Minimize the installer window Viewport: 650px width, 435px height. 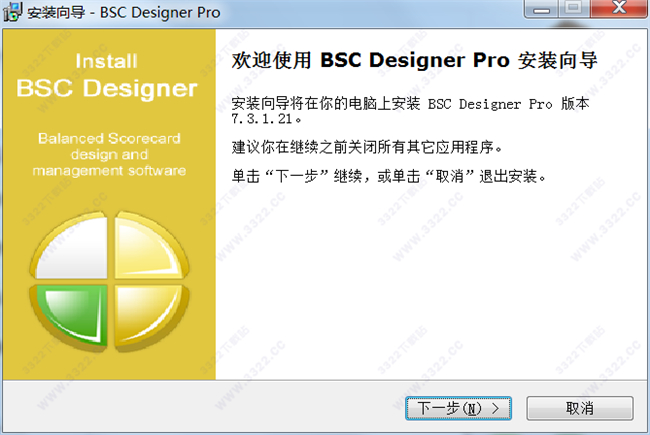click(x=541, y=8)
